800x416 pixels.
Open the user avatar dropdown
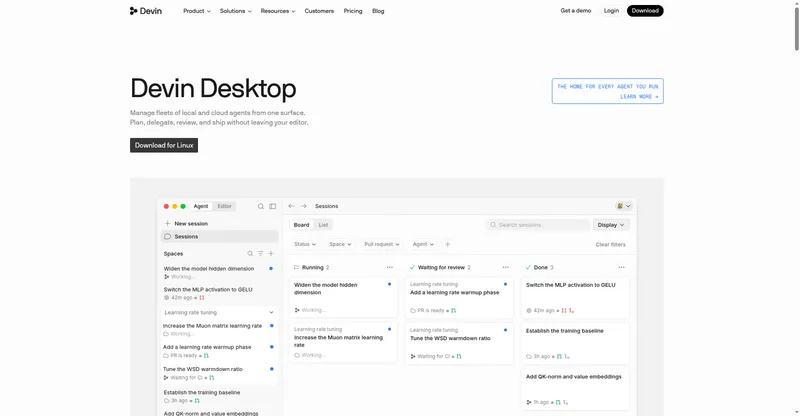[623, 206]
